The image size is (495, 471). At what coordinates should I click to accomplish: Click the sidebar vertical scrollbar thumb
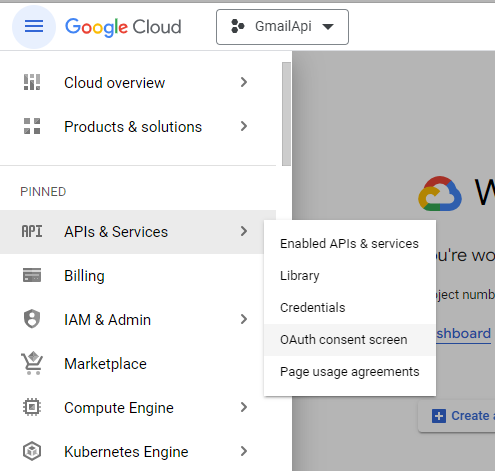coord(286,114)
